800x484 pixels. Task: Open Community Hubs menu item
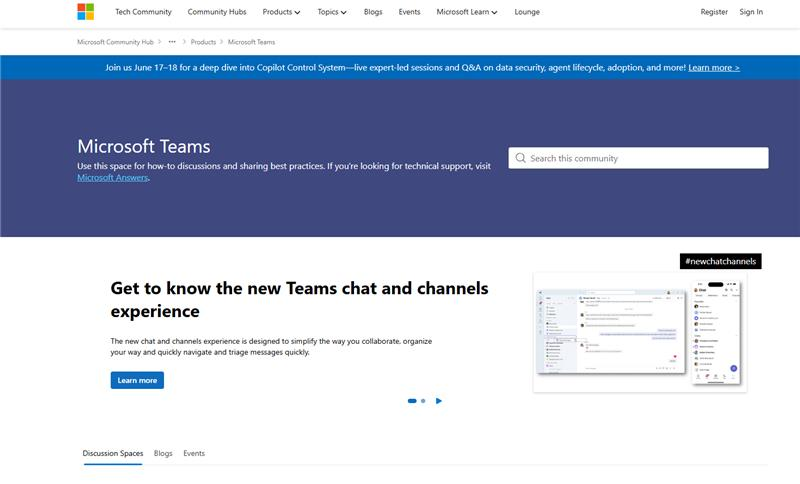217,12
